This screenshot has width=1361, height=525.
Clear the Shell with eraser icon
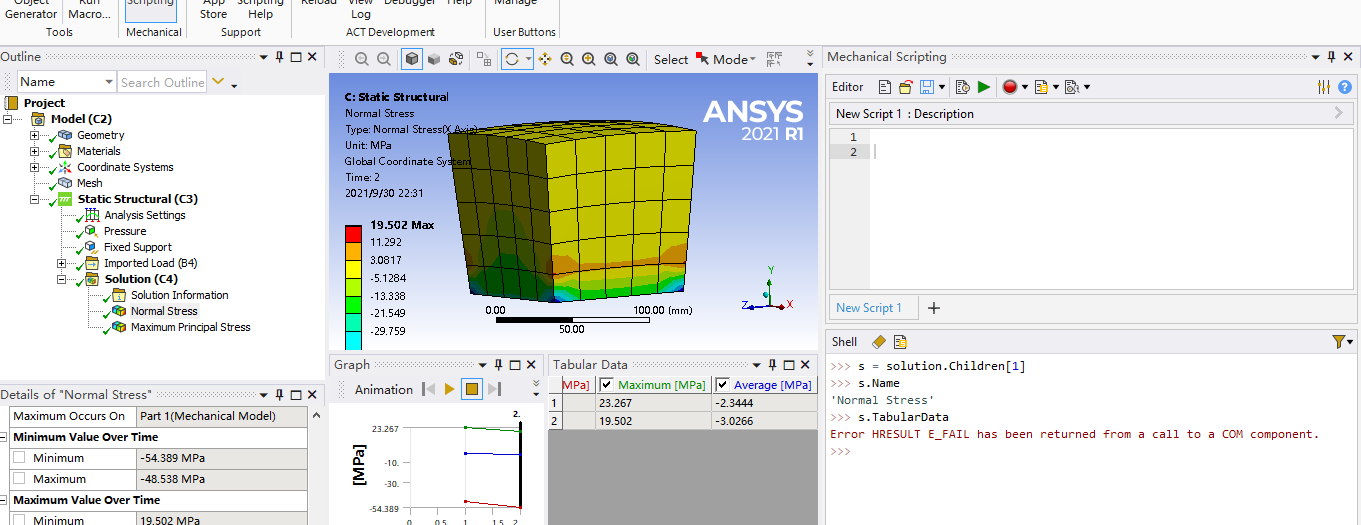(x=879, y=342)
